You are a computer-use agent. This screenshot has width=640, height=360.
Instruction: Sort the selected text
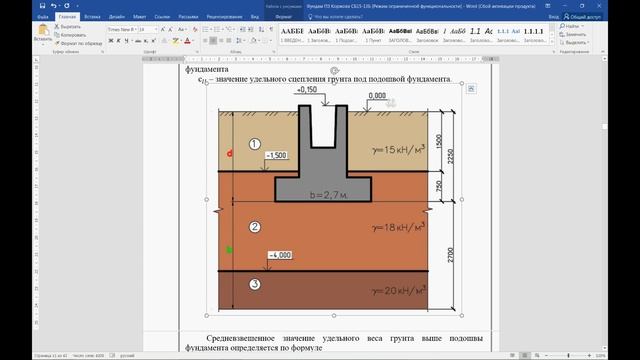coord(261,29)
